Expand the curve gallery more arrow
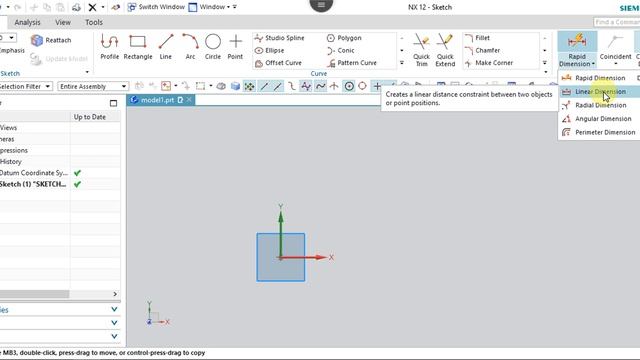This screenshot has width=640, height=360. (402, 63)
